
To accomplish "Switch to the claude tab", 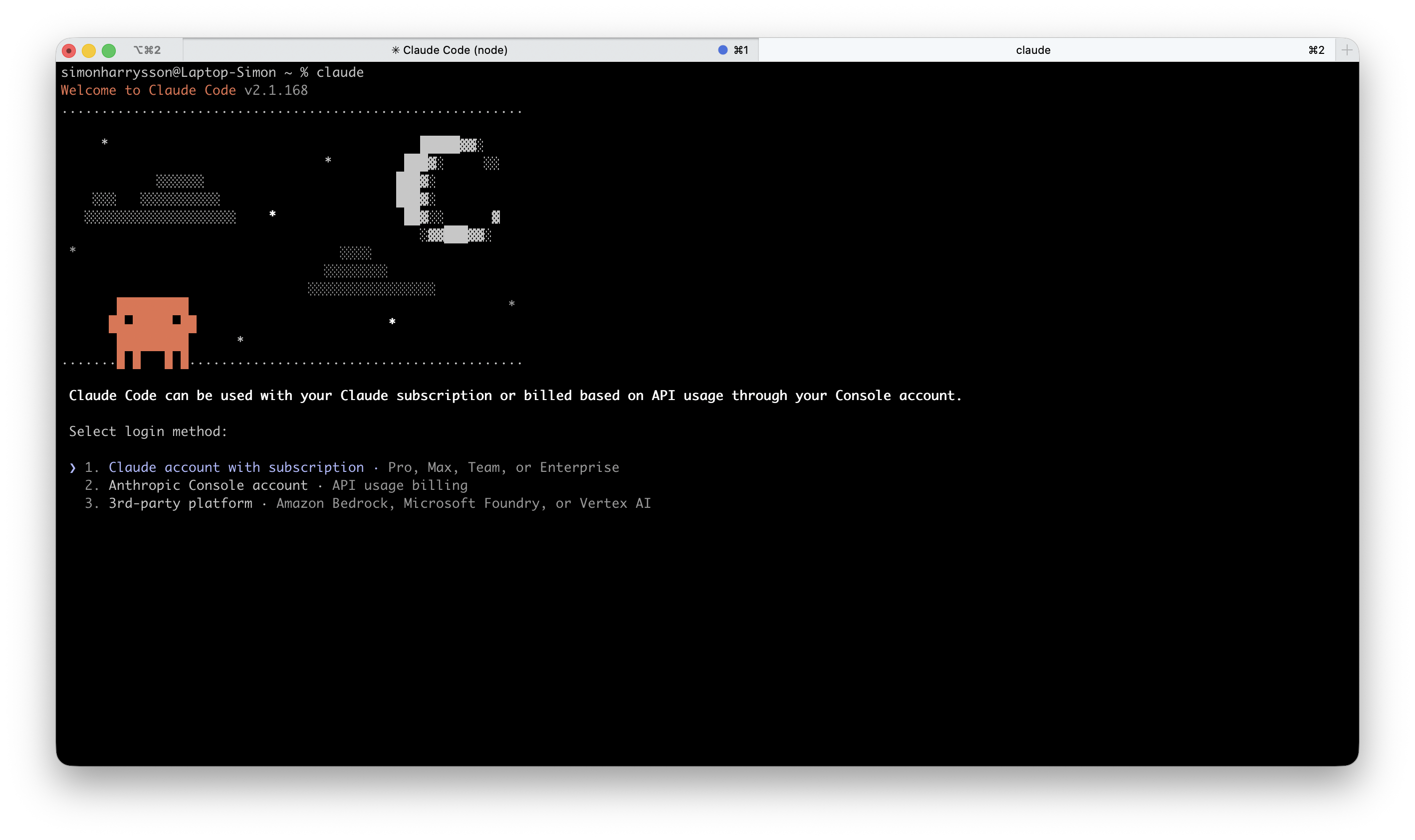I will pos(1047,50).
